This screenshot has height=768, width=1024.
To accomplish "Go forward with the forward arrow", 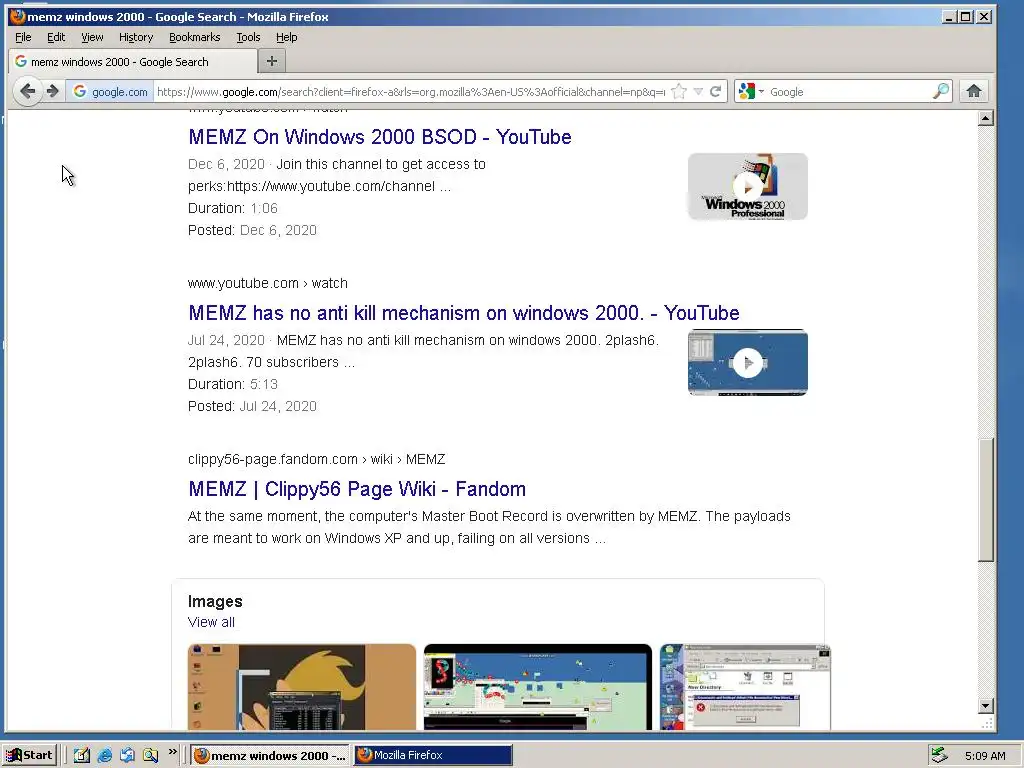I will [53, 91].
